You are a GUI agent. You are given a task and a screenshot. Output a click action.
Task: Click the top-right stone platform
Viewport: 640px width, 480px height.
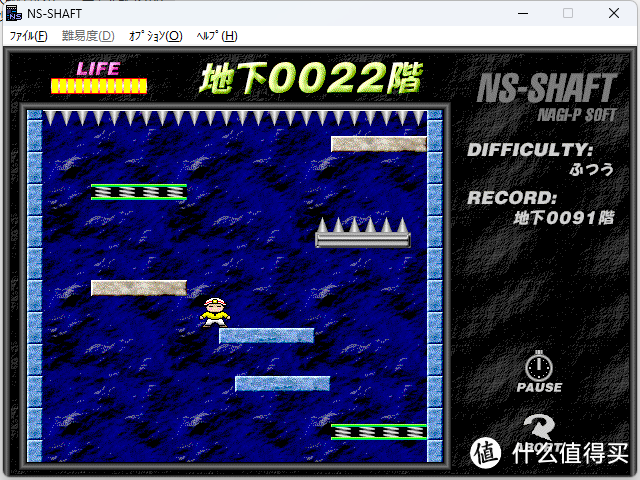[379, 144]
